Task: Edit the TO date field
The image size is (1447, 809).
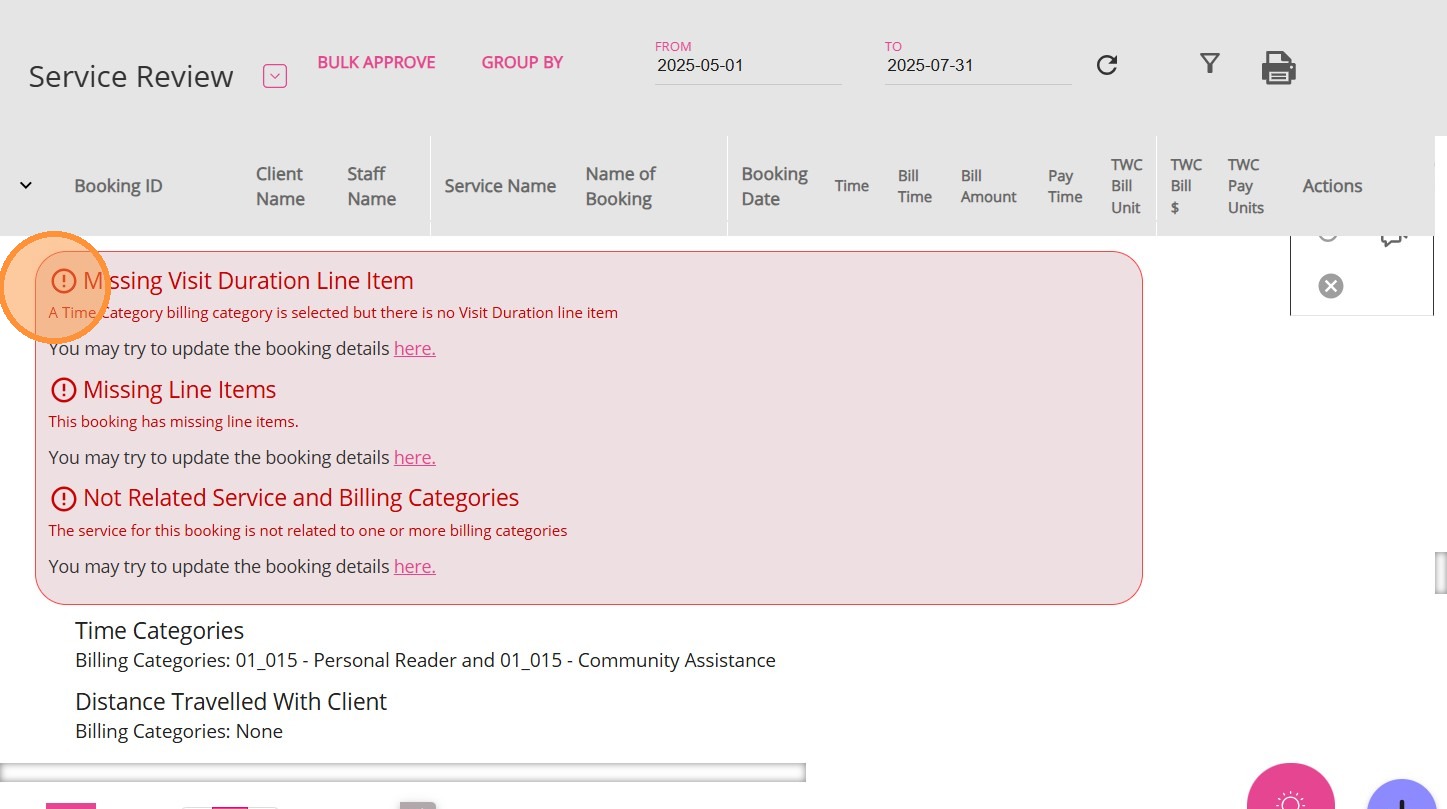Action: tap(977, 66)
